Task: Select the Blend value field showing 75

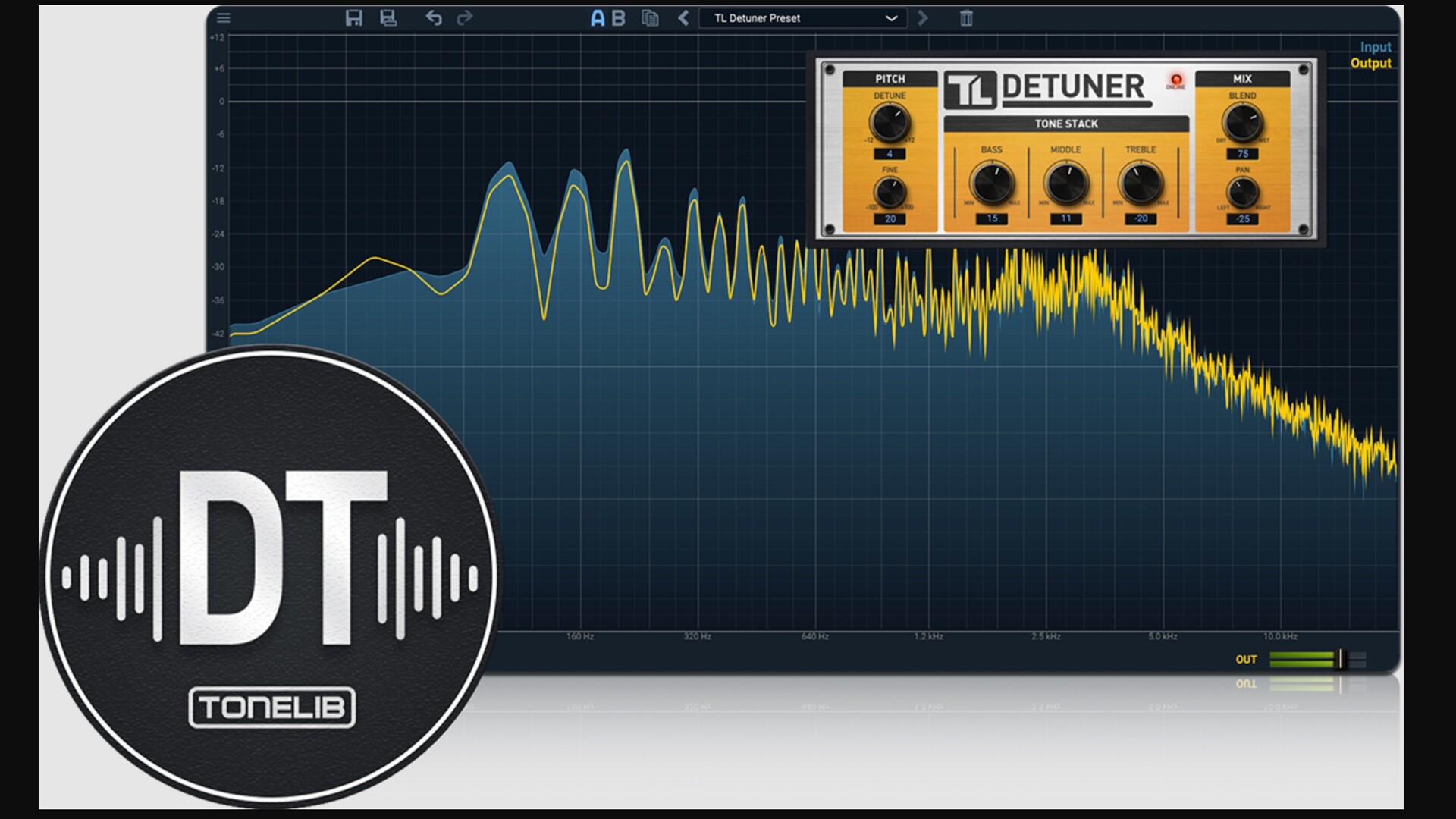Action: (1242, 154)
